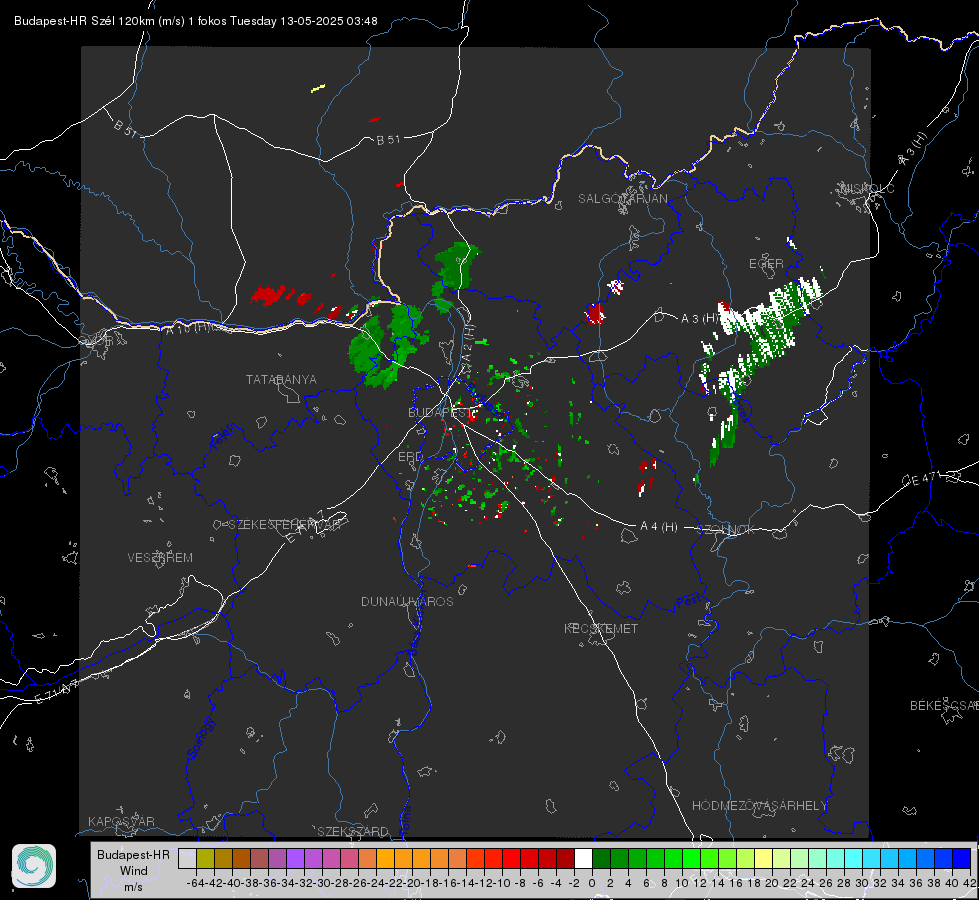
Task: Select the dark green swatch between 0 and 2
Action: tap(601, 858)
